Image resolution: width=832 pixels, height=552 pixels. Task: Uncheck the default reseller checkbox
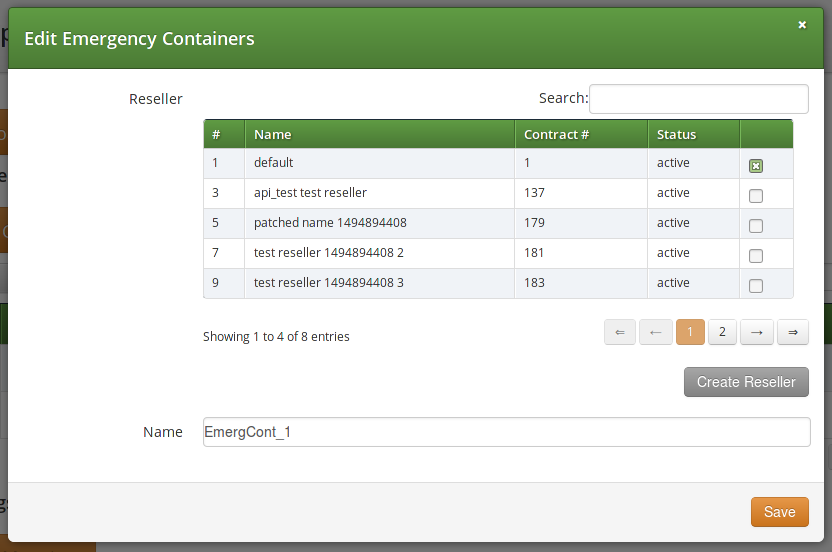(756, 166)
